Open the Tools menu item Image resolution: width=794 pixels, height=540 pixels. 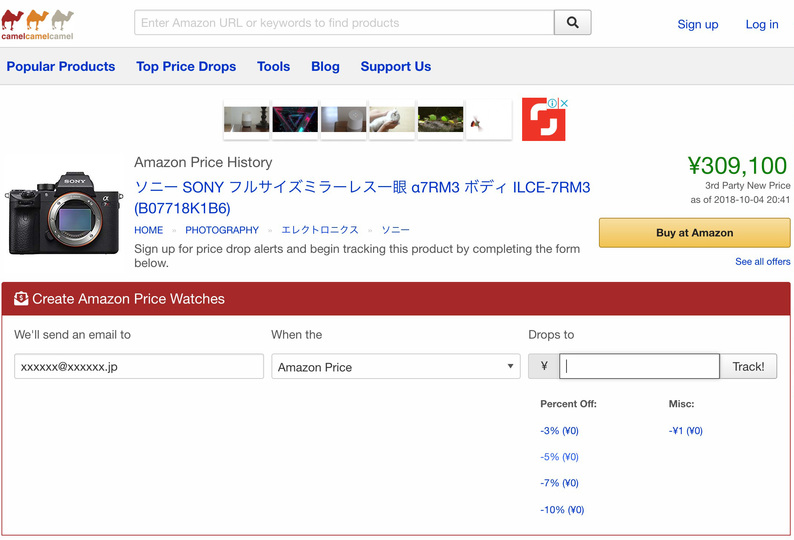click(x=273, y=66)
